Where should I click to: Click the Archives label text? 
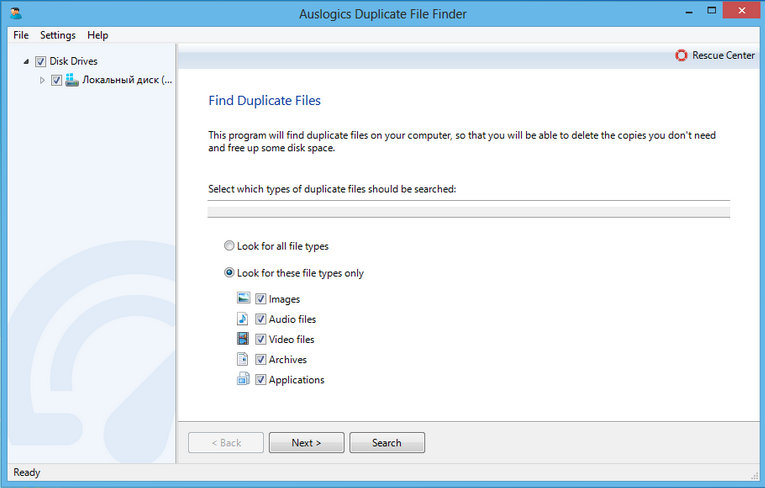pos(288,360)
